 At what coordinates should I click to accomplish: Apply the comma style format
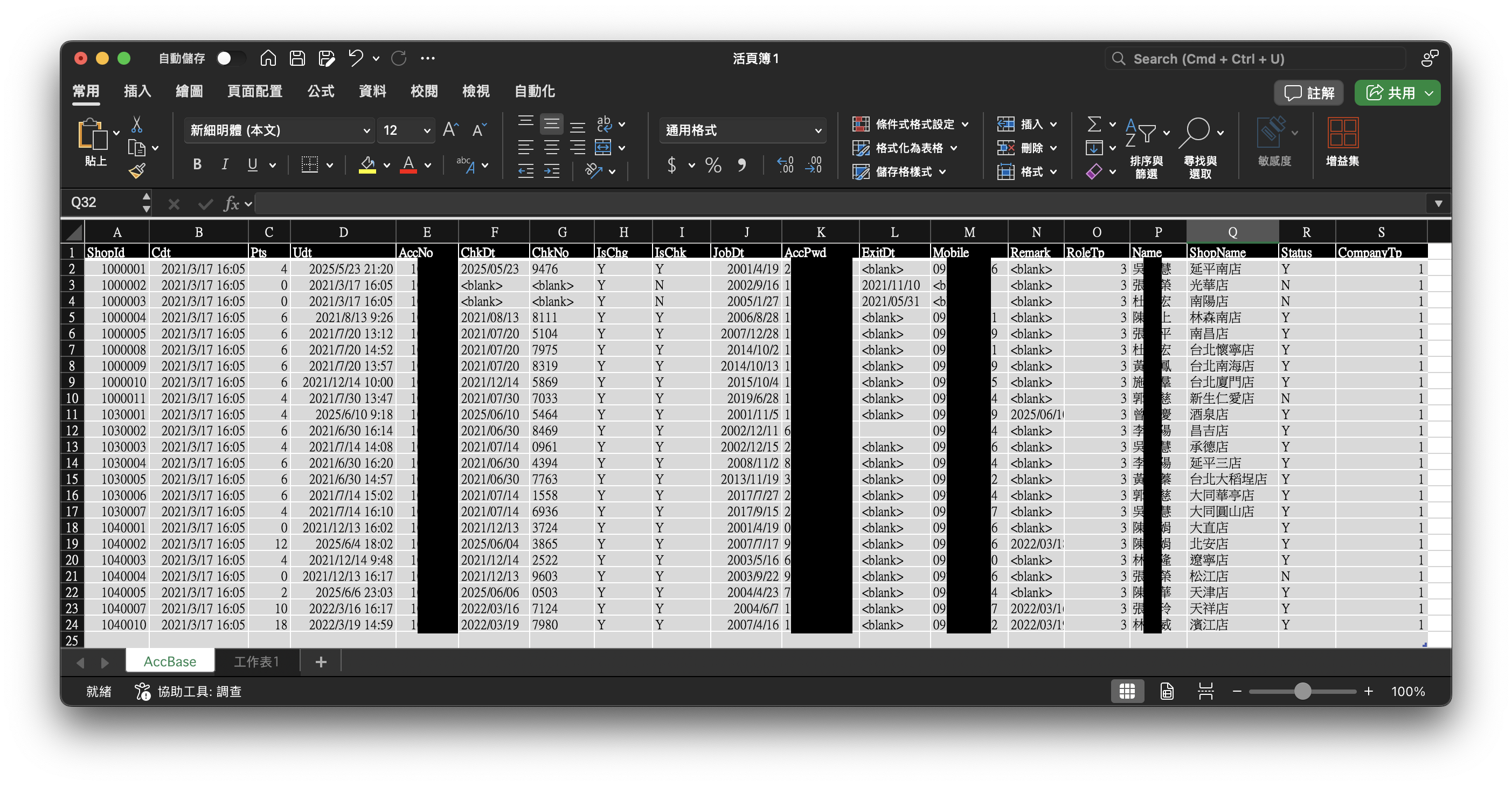coord(742,165)
